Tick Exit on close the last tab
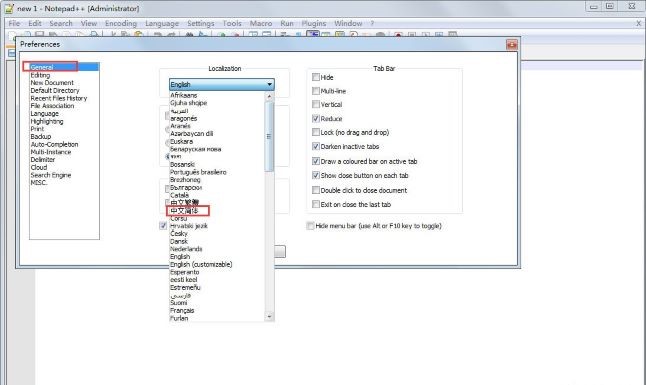Viewport: 646px width, 385px height. (316, 204)
